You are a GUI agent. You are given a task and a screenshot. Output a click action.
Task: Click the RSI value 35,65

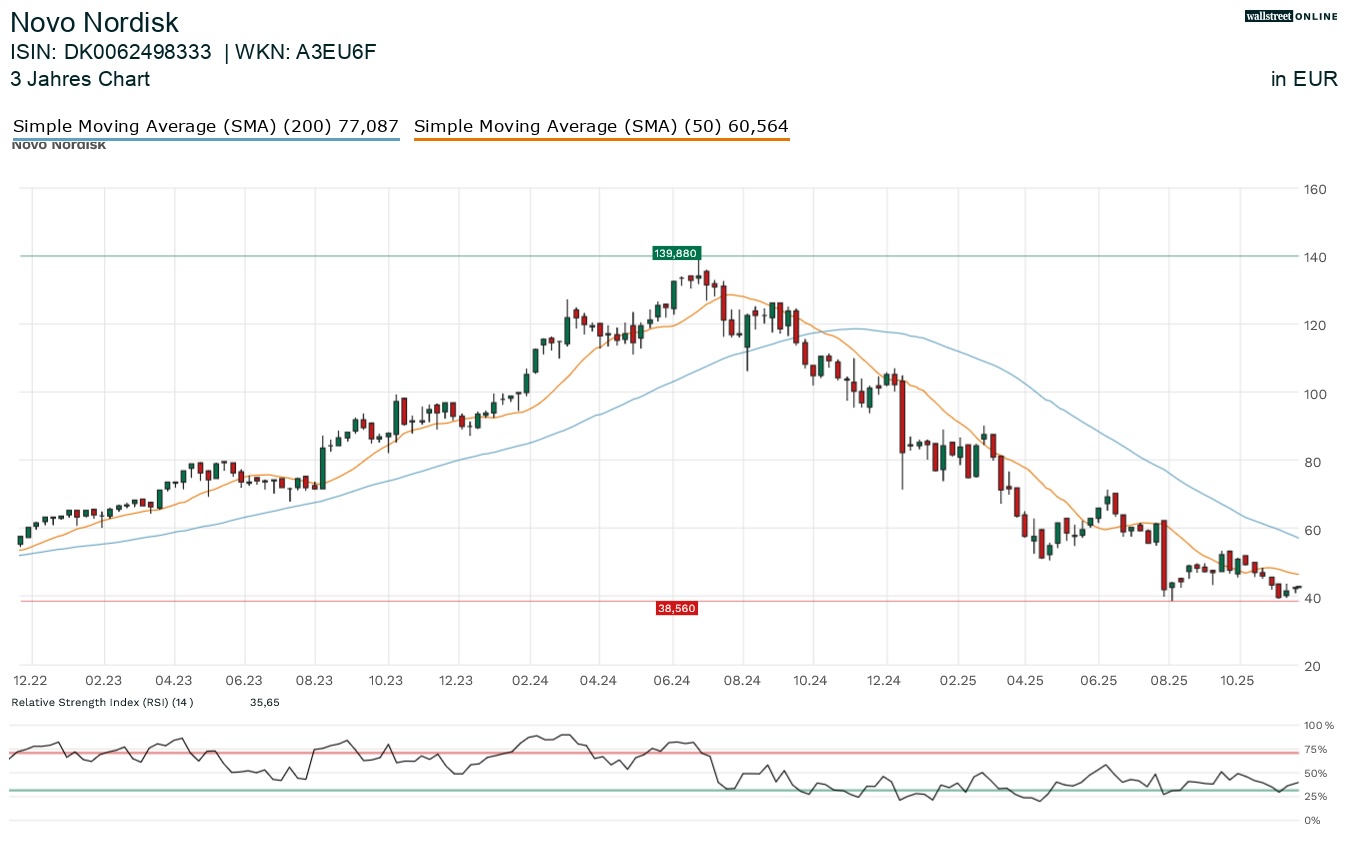264,703
